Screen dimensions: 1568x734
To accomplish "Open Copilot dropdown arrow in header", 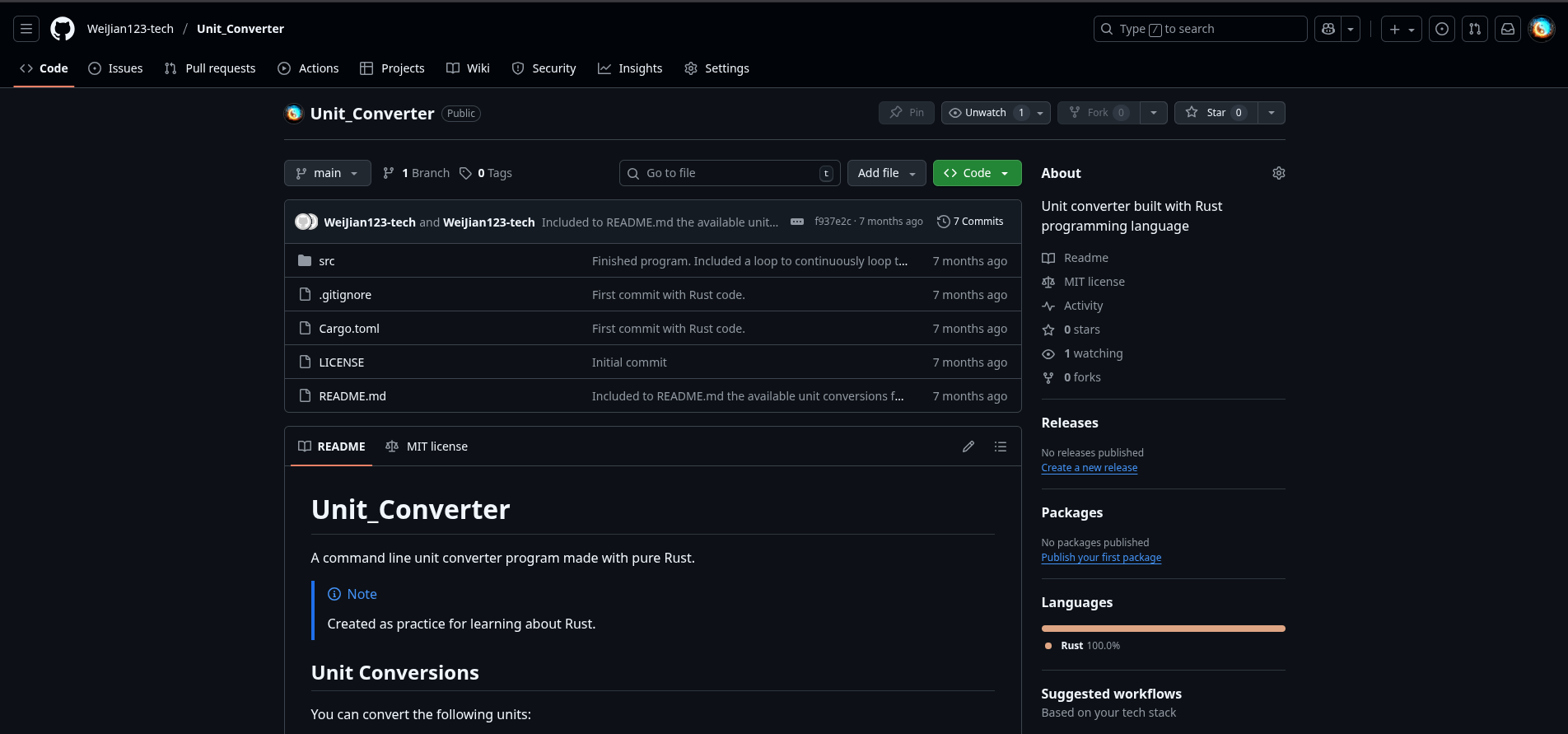I will [x=1351, y=29].
